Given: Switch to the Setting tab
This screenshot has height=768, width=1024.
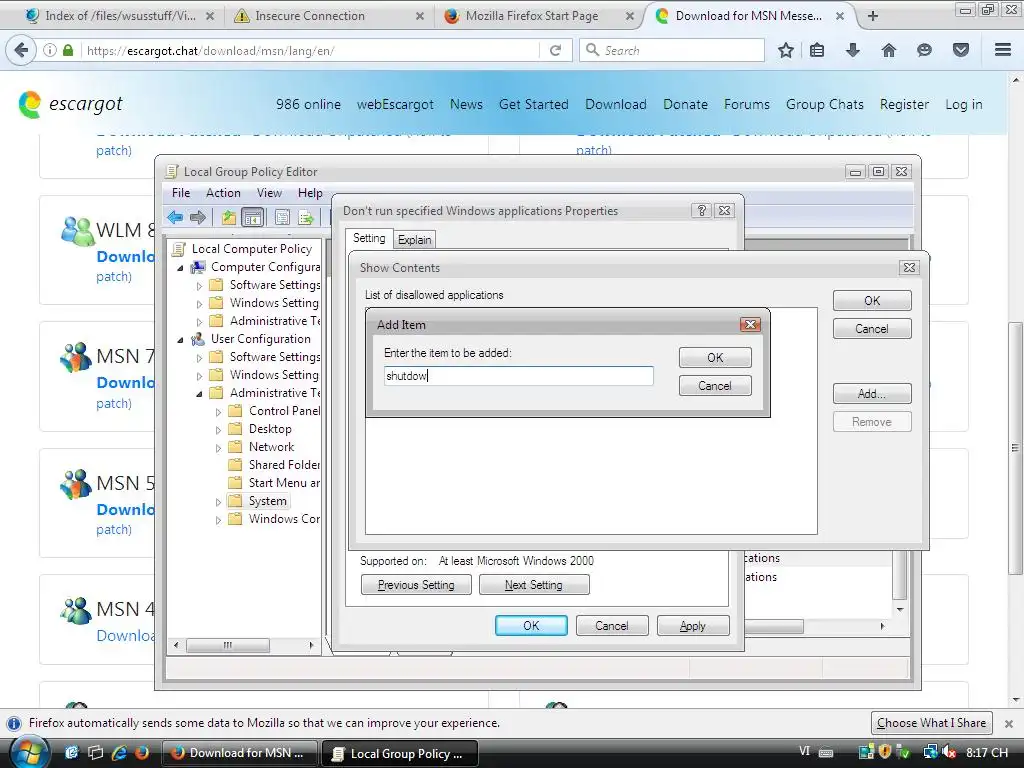Looking at the screenshot, I should [369, 238].
